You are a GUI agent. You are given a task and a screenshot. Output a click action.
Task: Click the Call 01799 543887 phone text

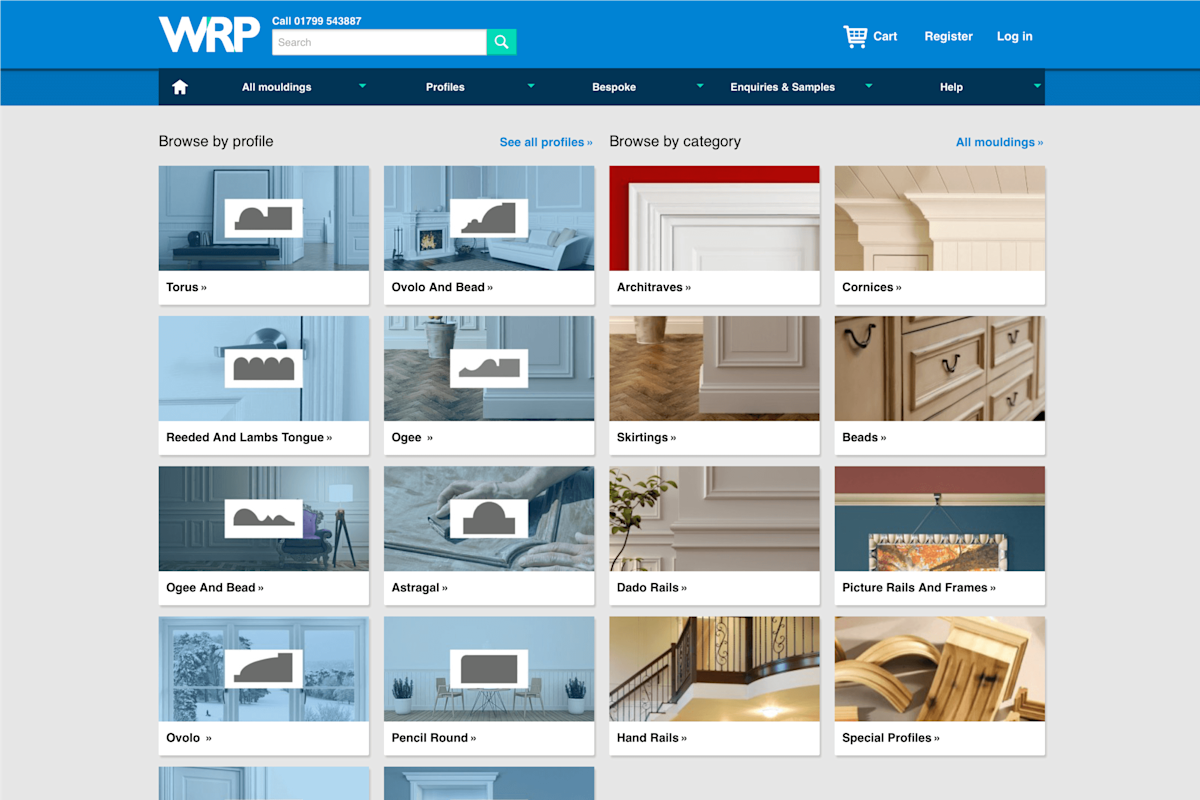click(x=317, y=21)
